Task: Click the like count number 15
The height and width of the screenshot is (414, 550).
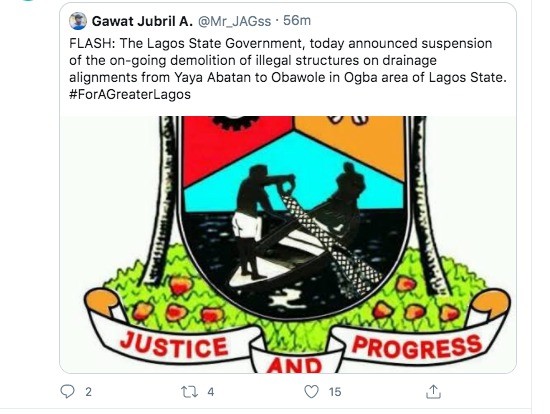Action: click(335, 392)
